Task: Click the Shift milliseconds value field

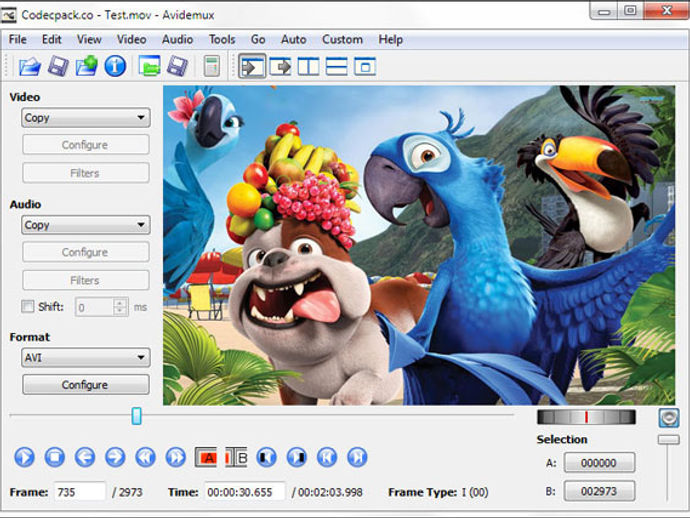Action: [x=95, y=307]
